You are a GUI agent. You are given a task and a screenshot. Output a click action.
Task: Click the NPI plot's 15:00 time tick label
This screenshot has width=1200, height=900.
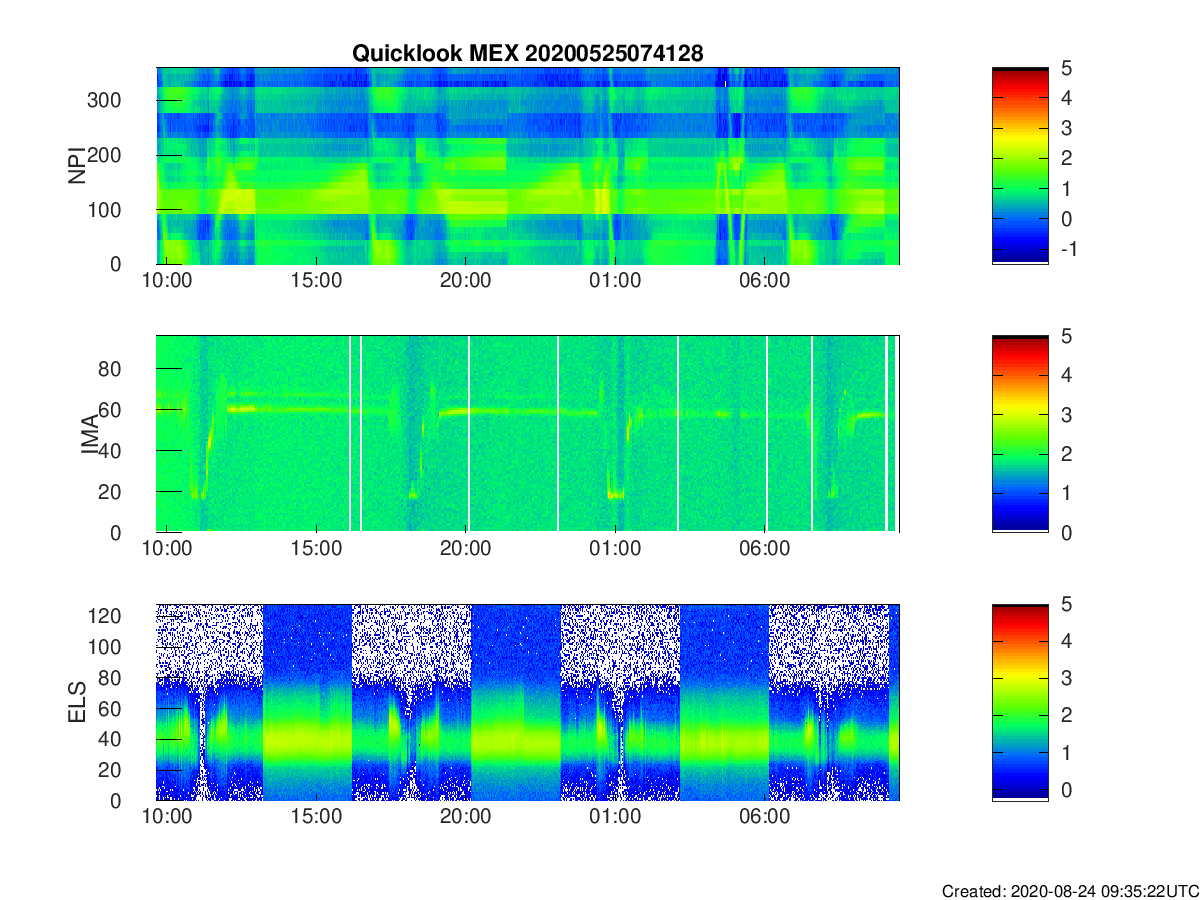coord(316,281)
